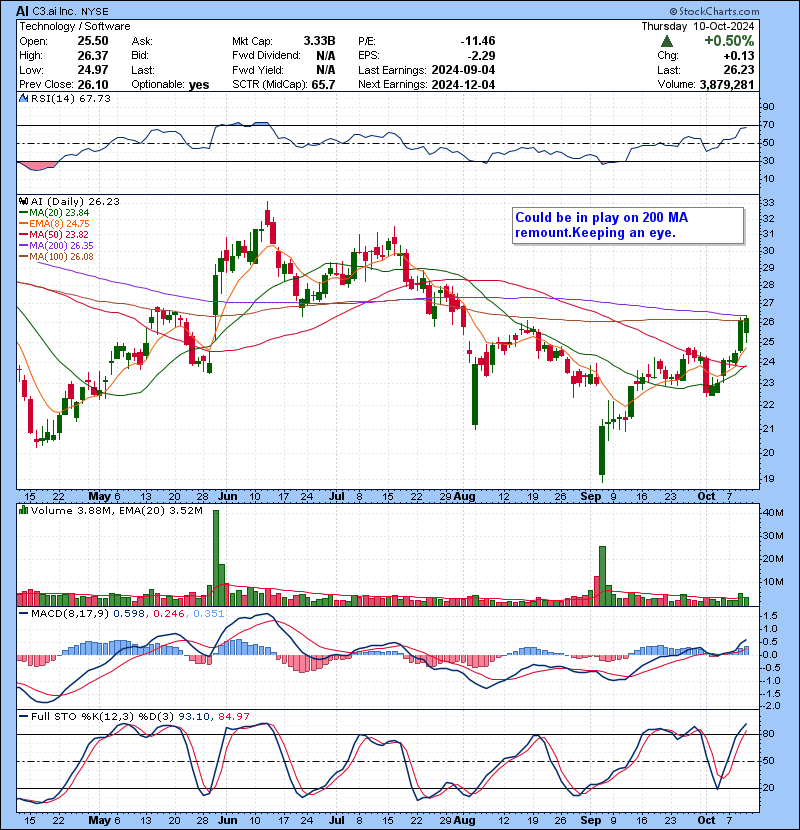Click the SCTR (MidCap) value 65.7
The image size is (800, 830).
[x=323, y=85]
